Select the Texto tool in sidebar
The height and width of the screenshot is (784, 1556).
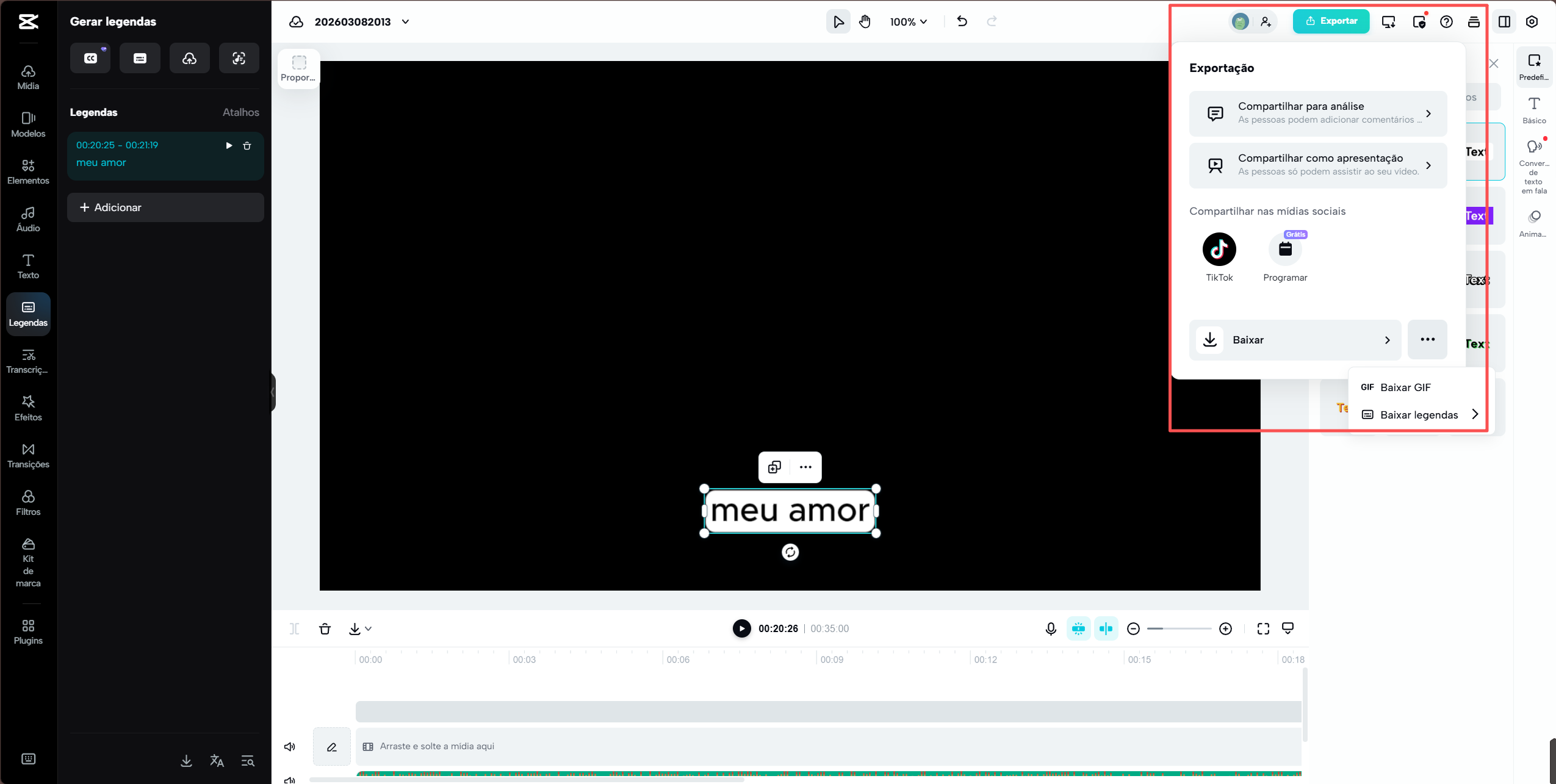tap(27, 267)
